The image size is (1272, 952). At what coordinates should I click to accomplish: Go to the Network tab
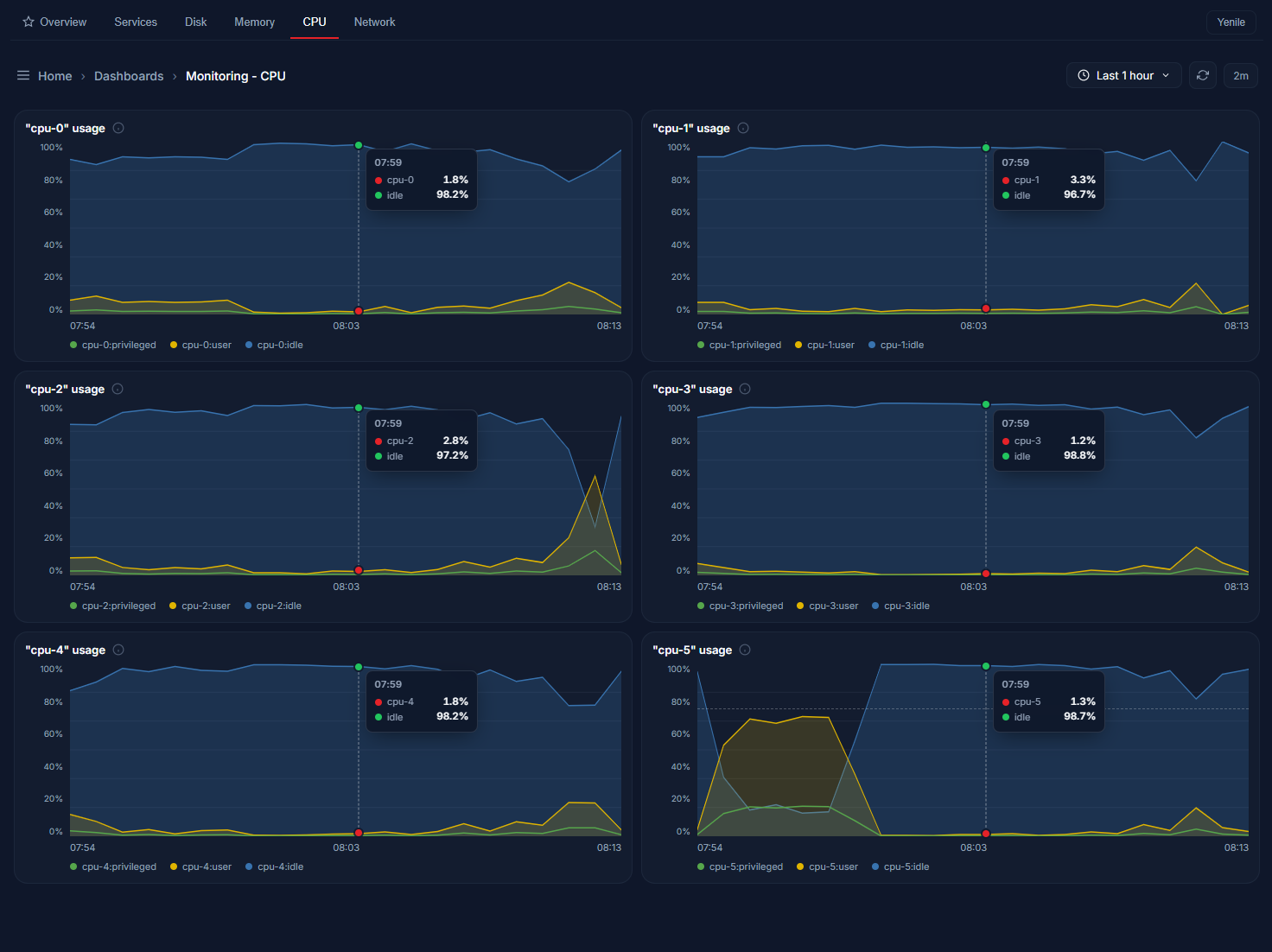(374, 22)
